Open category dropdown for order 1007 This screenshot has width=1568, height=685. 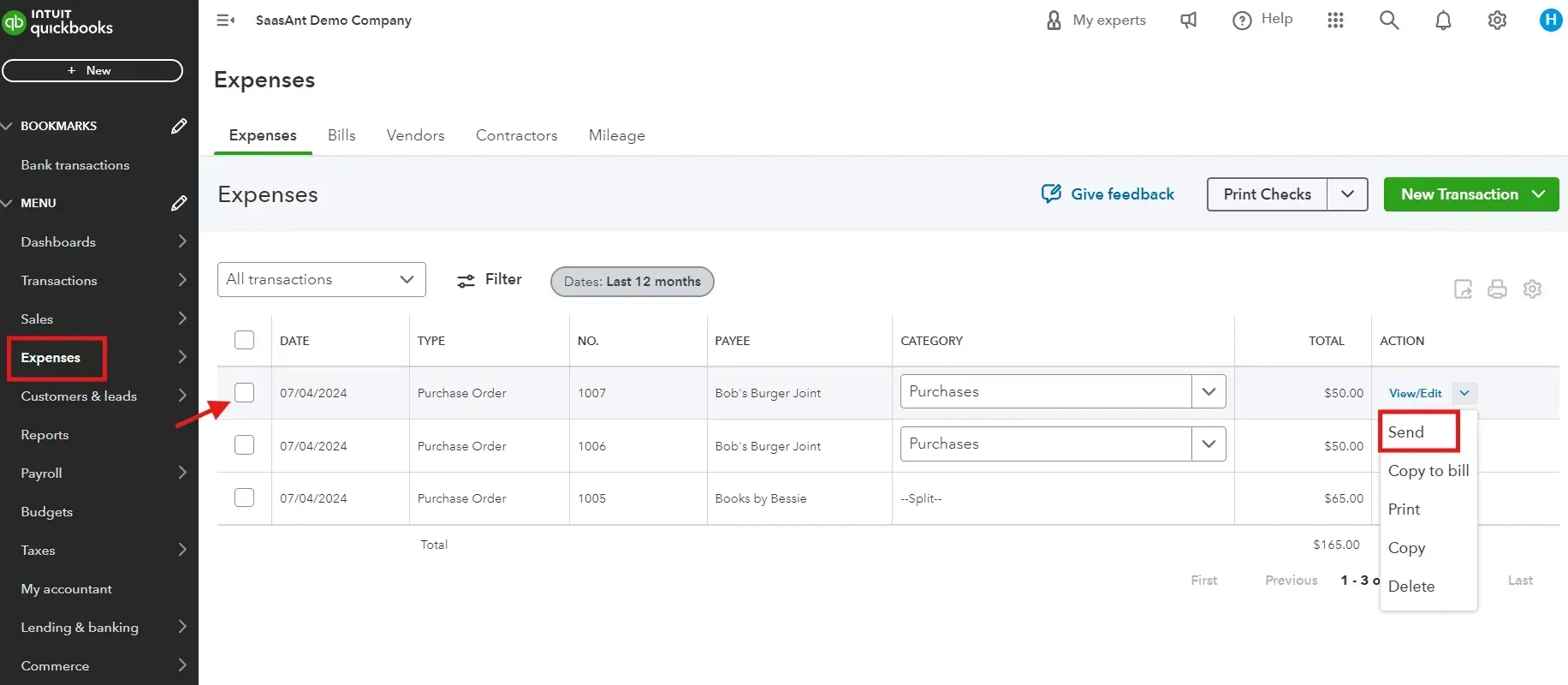[x=1209, y=391]
